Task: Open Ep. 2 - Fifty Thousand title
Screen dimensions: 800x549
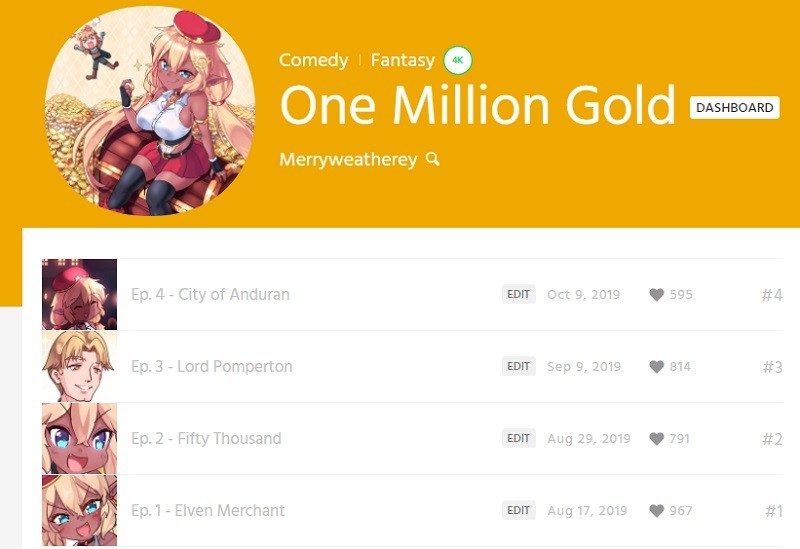Action: (206, 438)
